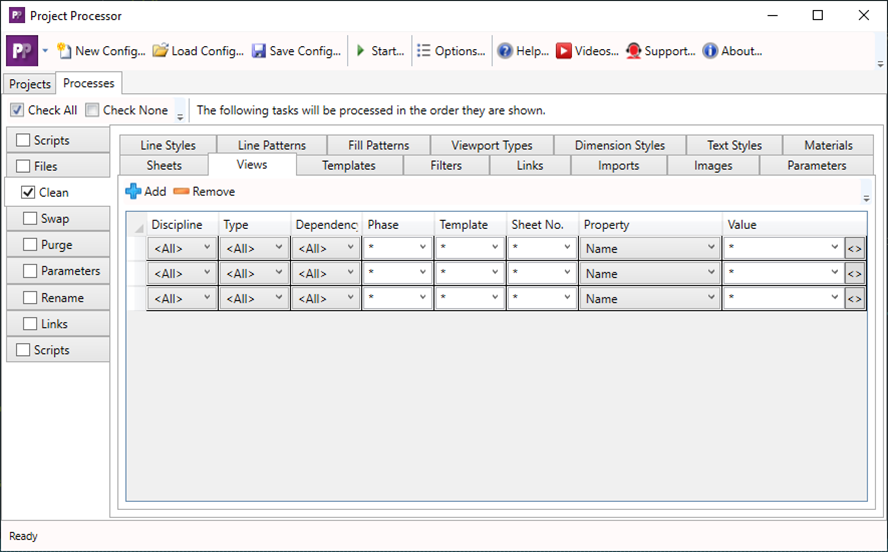Select the first grid row header
Image resolution: width=888 pixels, height=552 pixels.
click(x=136, y=249)
